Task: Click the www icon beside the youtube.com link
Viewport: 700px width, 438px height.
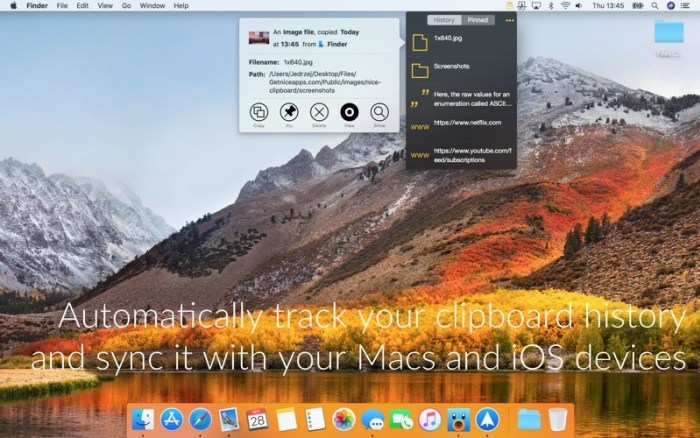Action: (x=420, y=155)
